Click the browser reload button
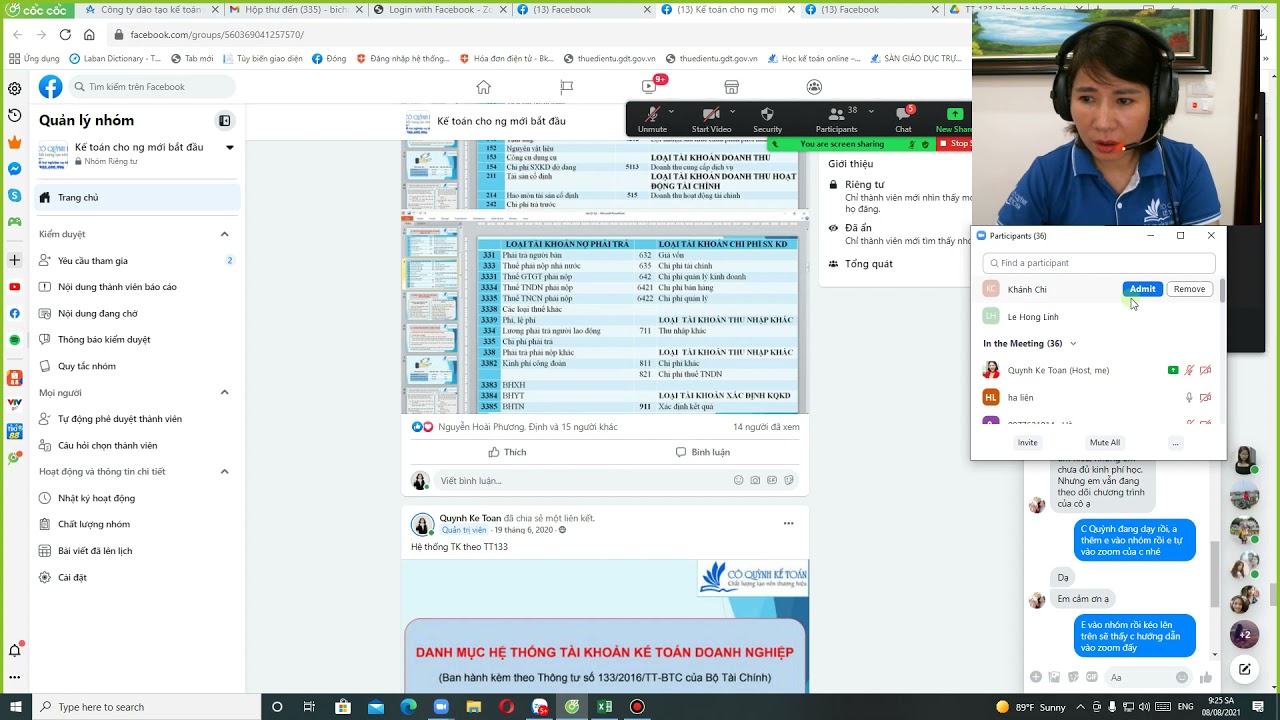The image size is (1280, 720). [x=65, y=34]
